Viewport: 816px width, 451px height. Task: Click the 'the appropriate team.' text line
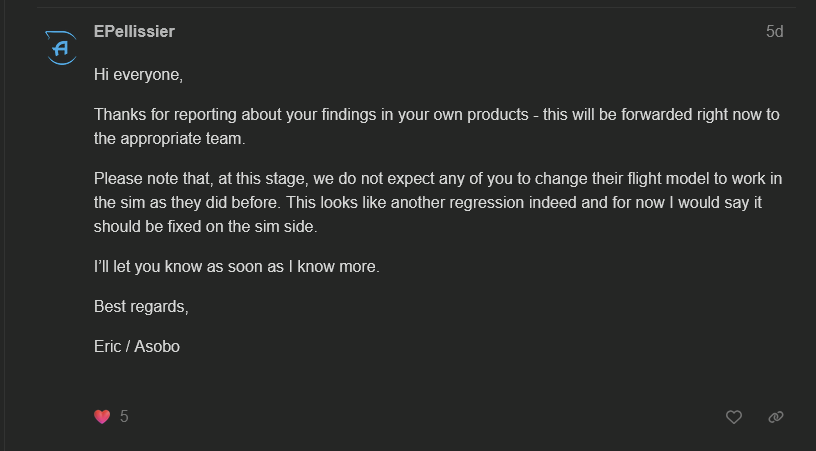pyautogui.click(x=170, y=138)
